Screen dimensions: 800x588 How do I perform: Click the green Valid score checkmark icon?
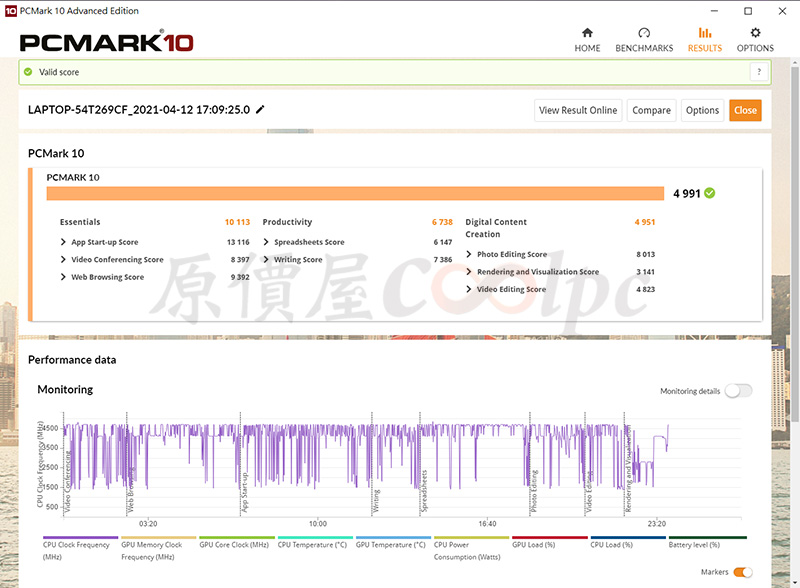(x=28, y=72)
